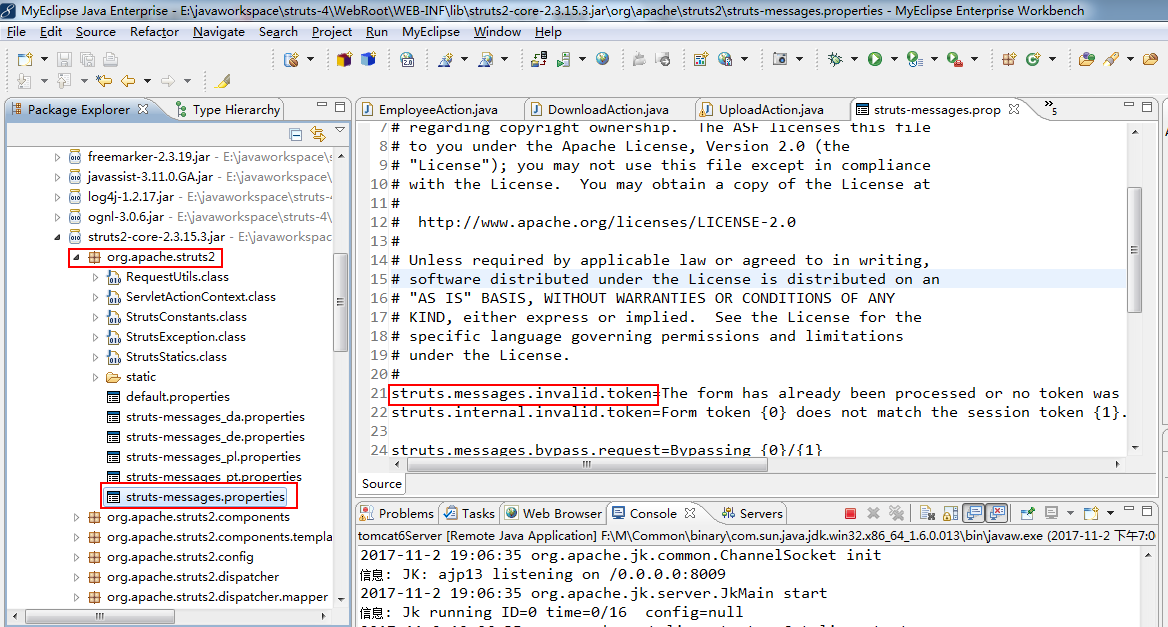1168x627 pixels.
Task: Click the Last Edit Location arrow icon
Action: point(104,80)
